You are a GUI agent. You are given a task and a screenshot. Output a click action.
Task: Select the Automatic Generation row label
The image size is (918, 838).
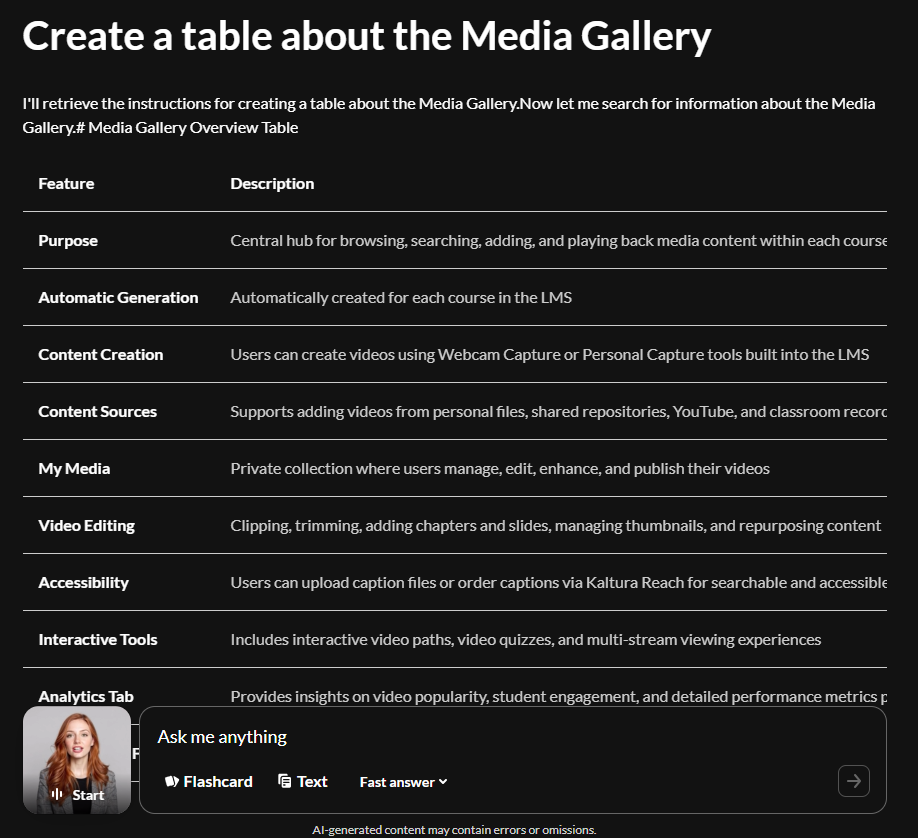coord(118,297)
